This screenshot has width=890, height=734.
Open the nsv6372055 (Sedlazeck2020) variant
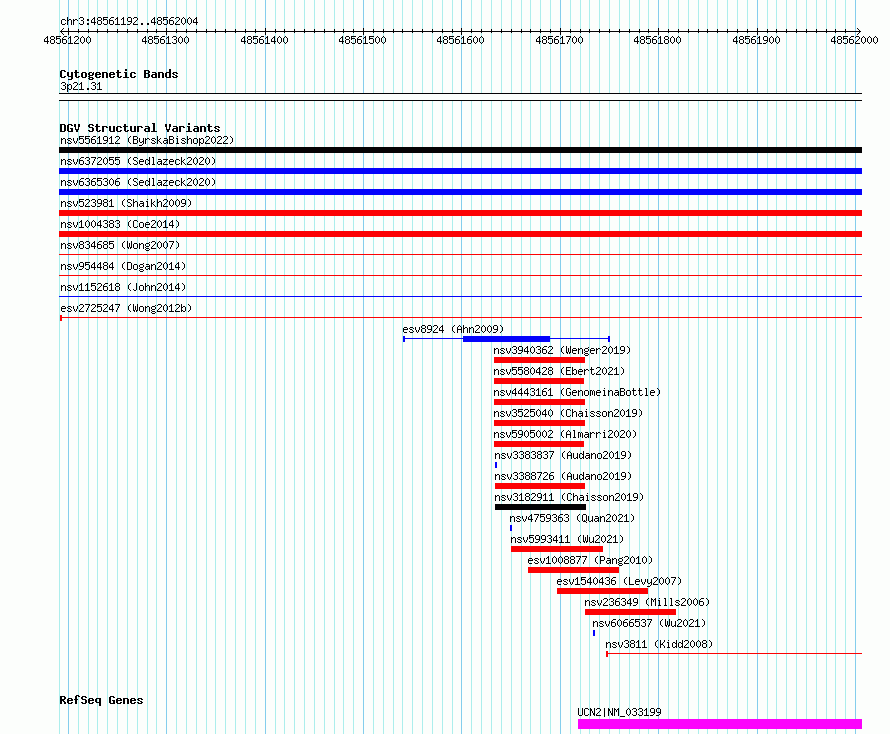(x=138, y=161)
